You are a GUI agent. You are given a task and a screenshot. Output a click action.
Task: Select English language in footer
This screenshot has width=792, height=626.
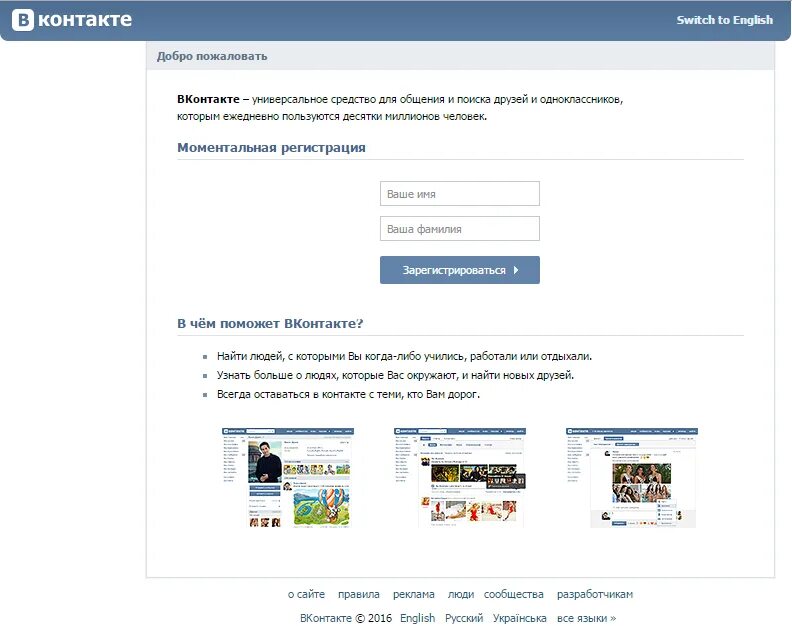(x=417, y=618)
